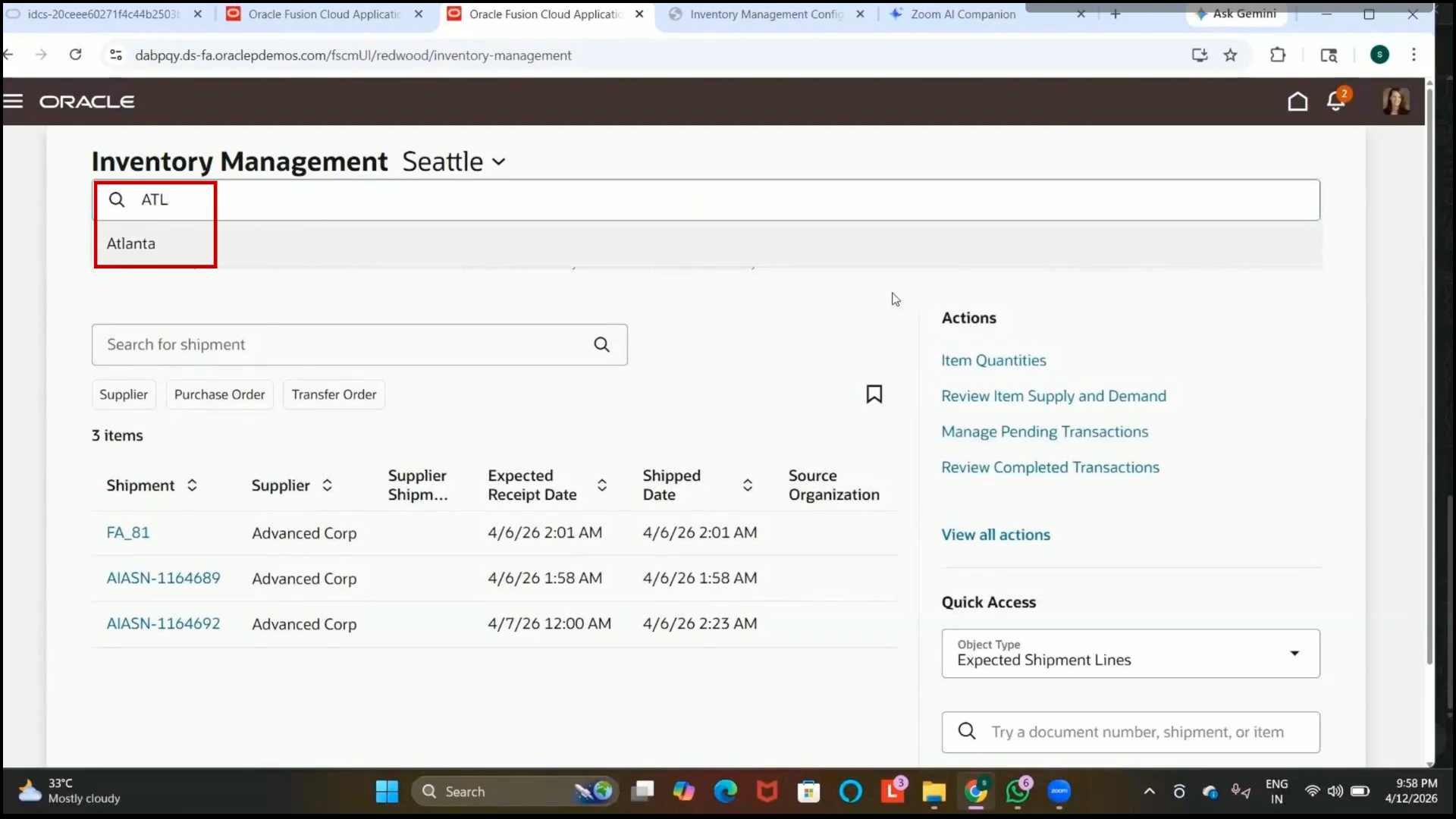The width and height of the screenshot is (1456, 819).
Task: Click the Source Organization column header
Action: coord(833,485)
